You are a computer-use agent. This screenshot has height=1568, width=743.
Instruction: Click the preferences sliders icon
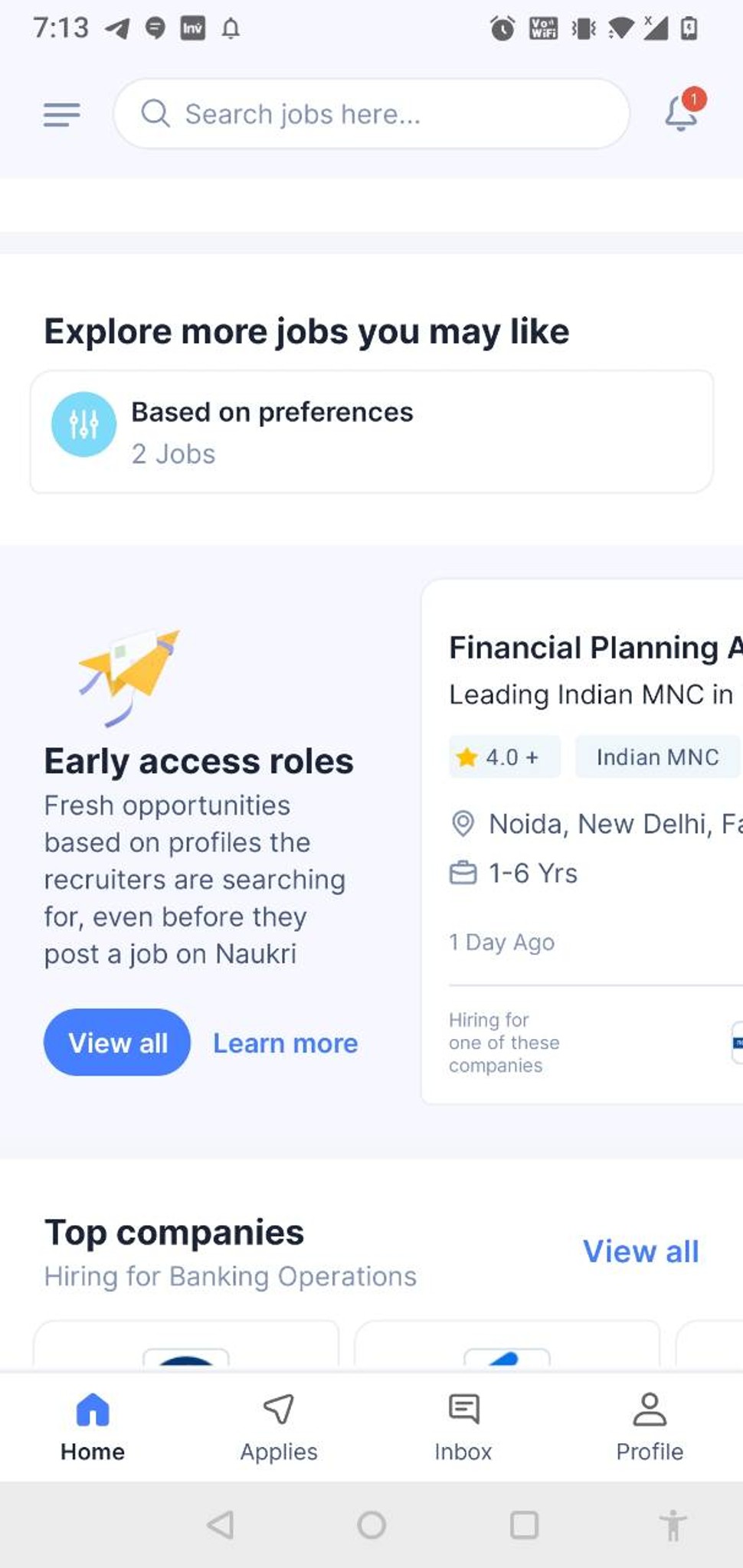click(x=83, y=424)
